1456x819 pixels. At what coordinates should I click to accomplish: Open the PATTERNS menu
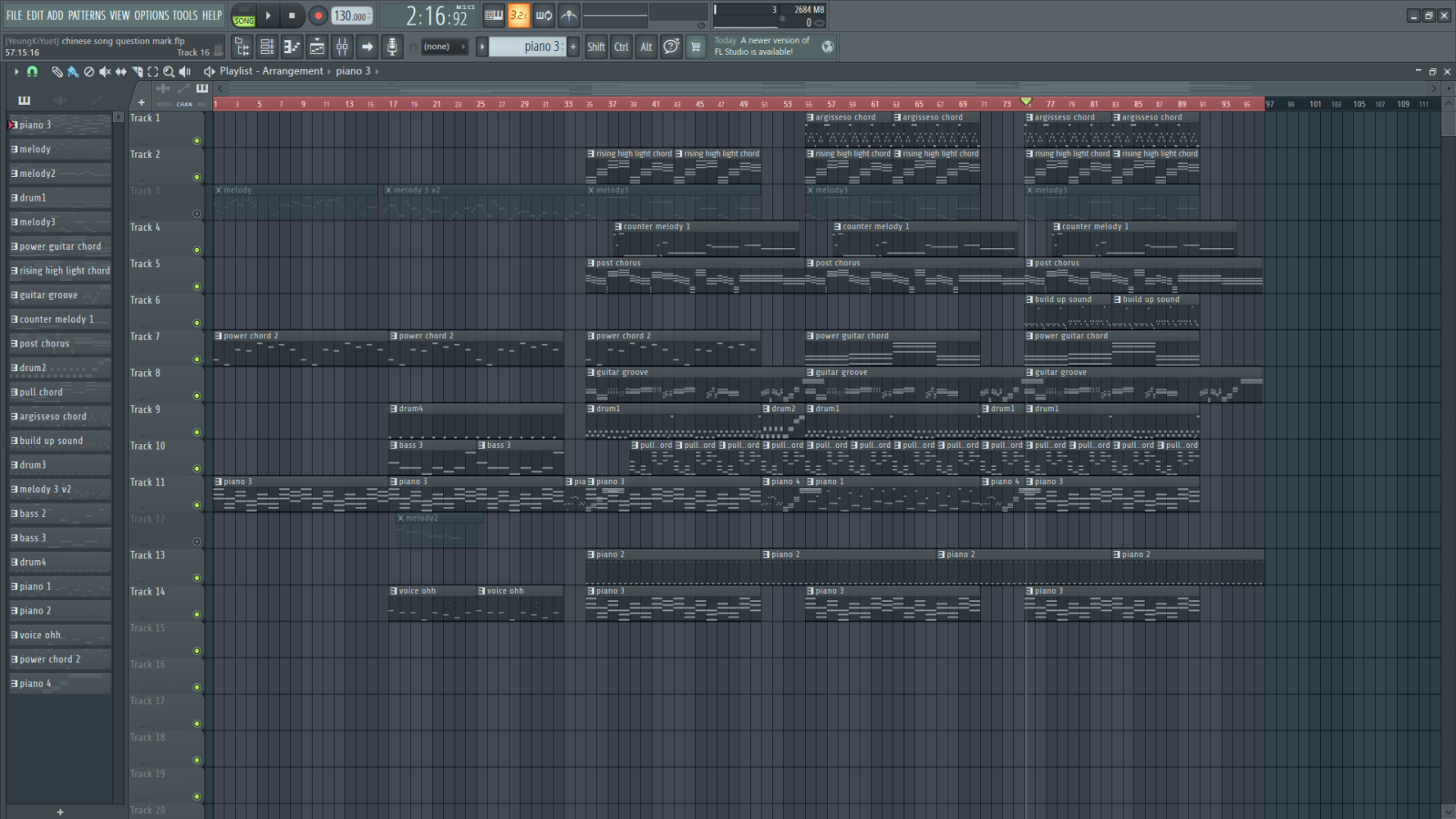click(87, 15)
